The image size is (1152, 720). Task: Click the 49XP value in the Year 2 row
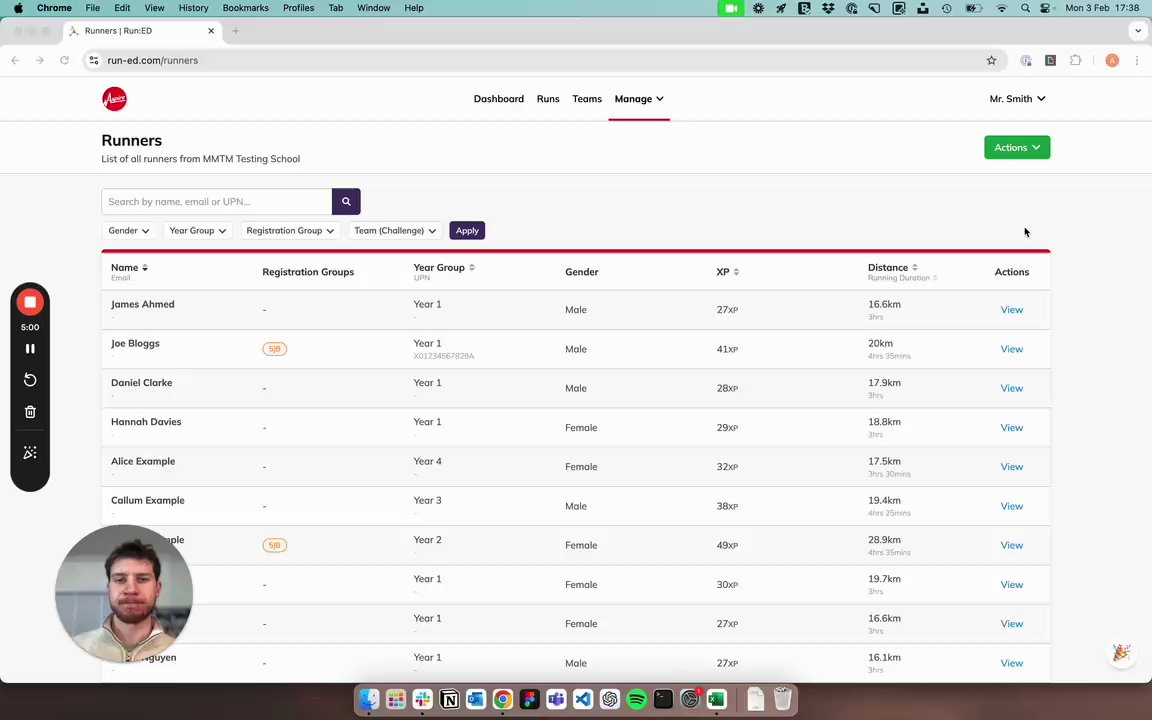tap(727, 545)
